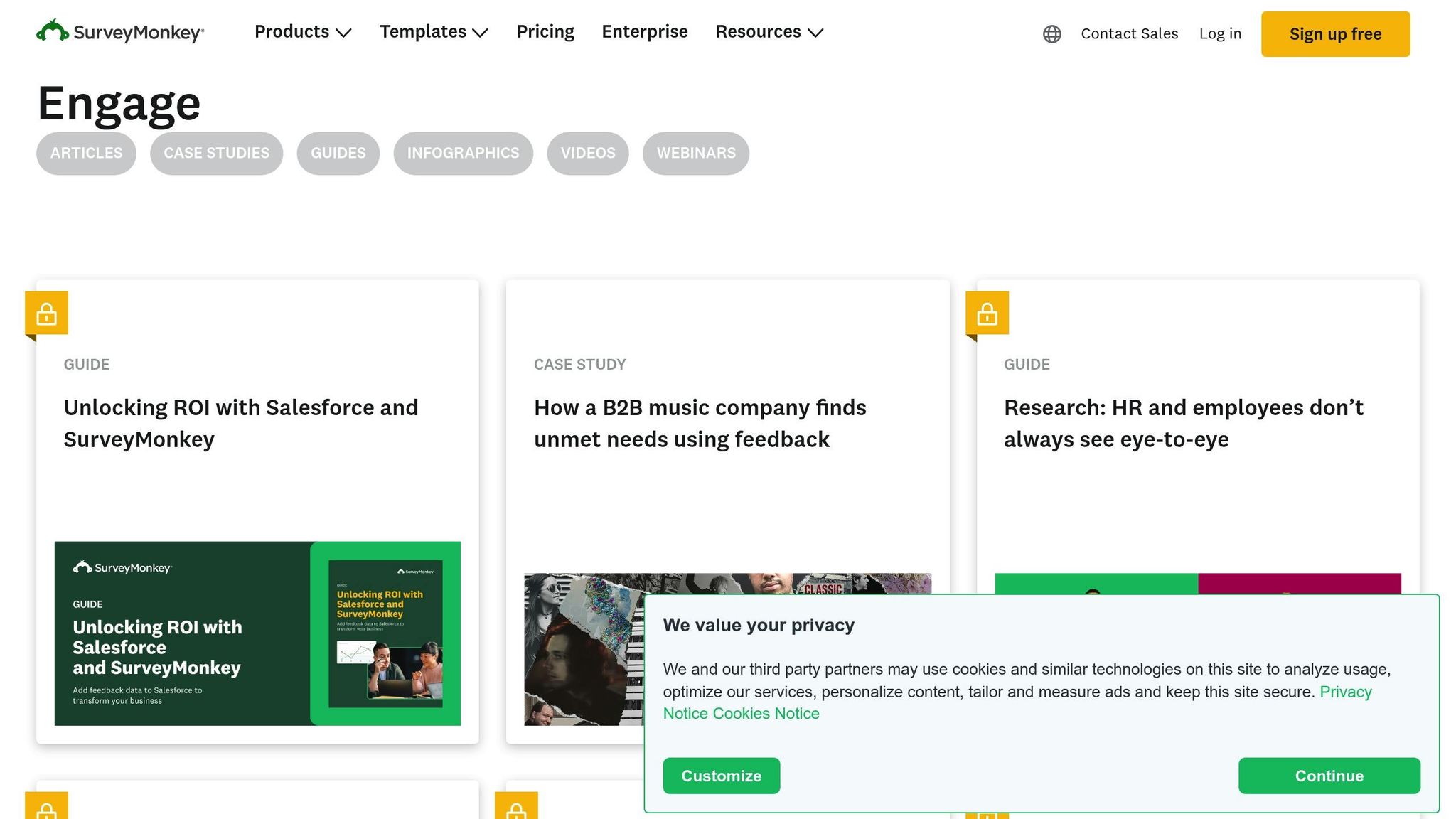Expand the Templates dropdown menu
The width and height of the screenshot is (1456, 819).
(434, 32)
